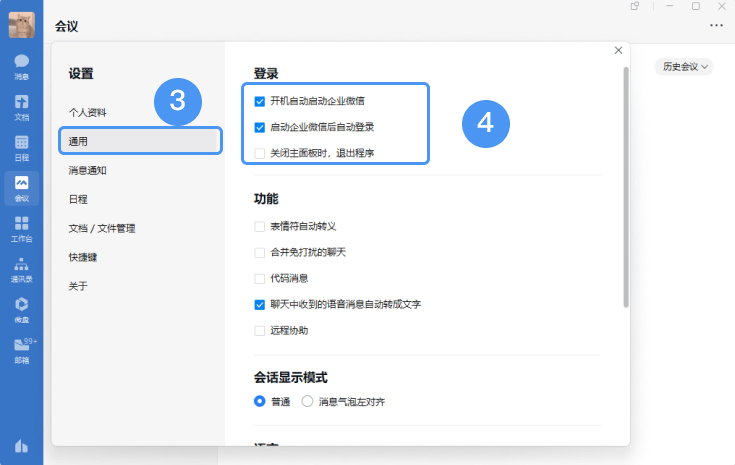Enable 关闭主面板时，退出程序 checkbox
735x465 pixels.
tap(260, 153)
